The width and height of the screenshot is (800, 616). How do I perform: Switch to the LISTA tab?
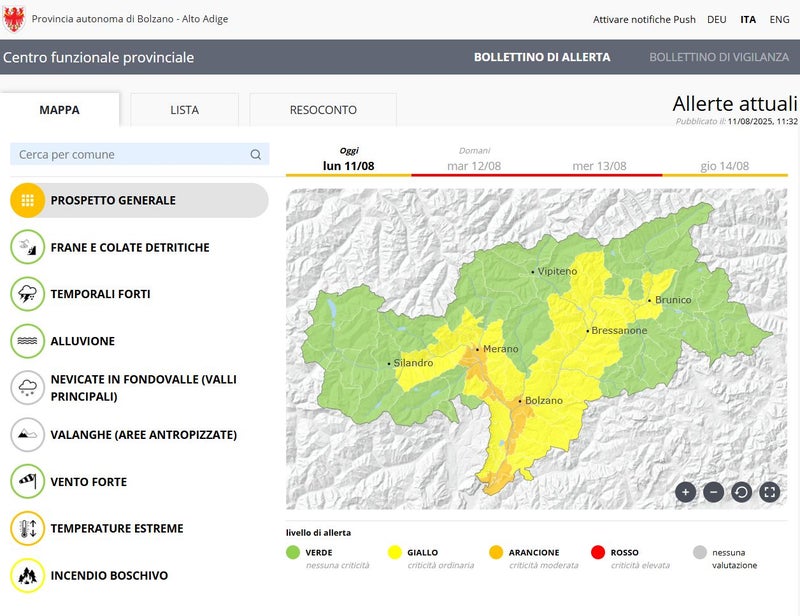click(184, 110)
